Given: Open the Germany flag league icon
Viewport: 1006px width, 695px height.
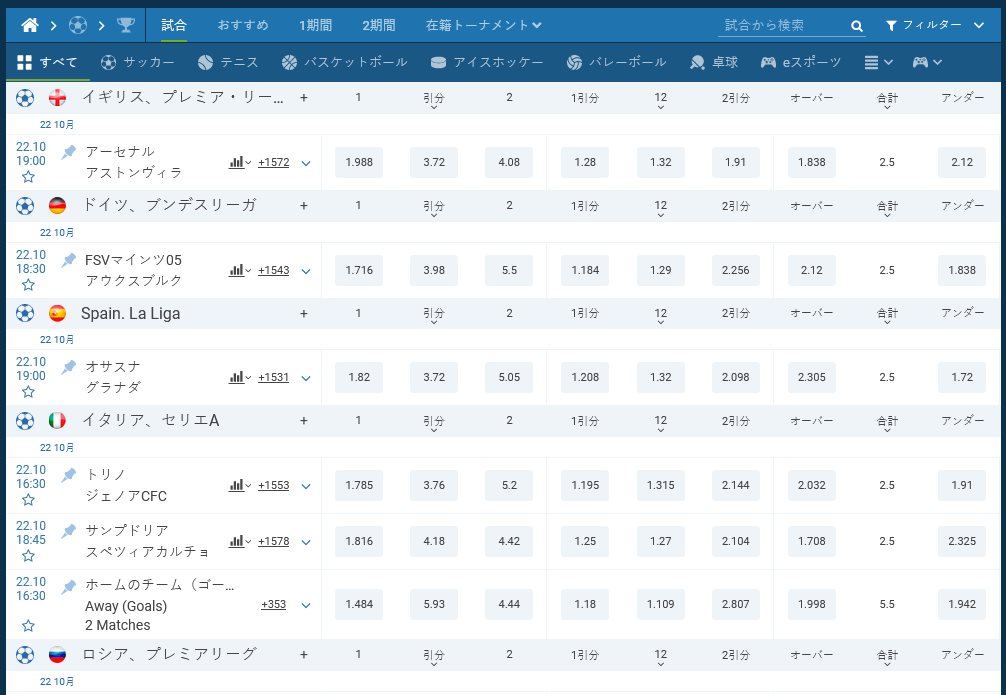Looking at the screenshot, I should pyautogui.click(x=57, y=205).
